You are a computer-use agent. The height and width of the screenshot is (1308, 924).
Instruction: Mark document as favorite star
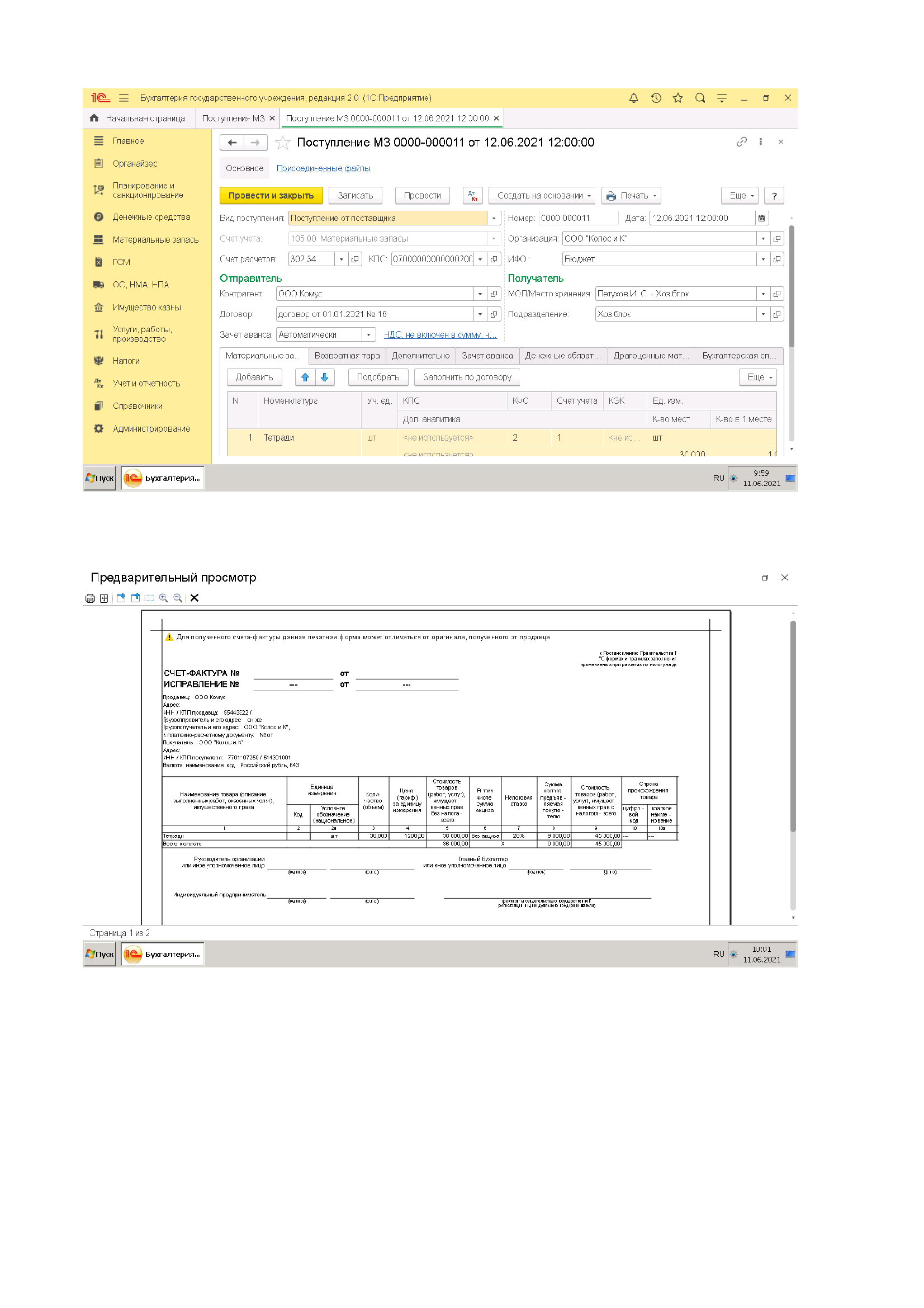(282, 143)
